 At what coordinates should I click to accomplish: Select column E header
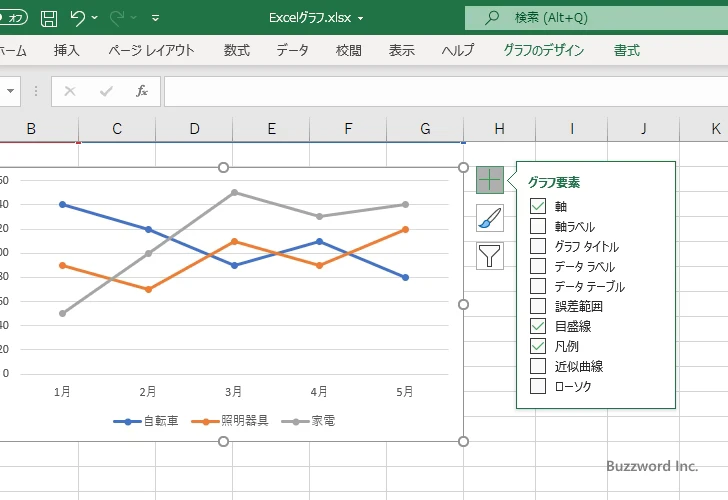(272, 129)
